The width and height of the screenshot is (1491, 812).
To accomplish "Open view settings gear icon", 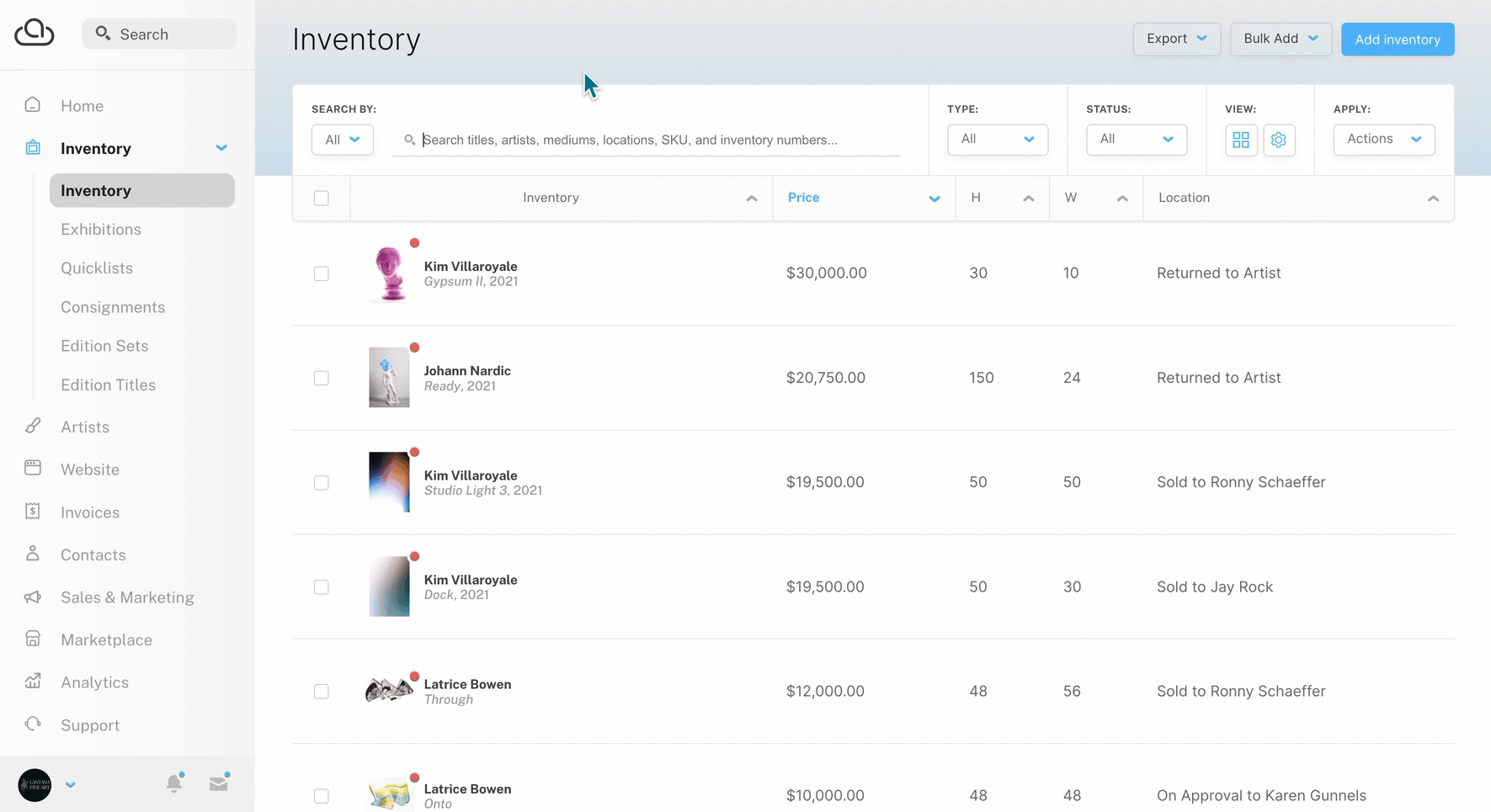I will pos(1278,140).
